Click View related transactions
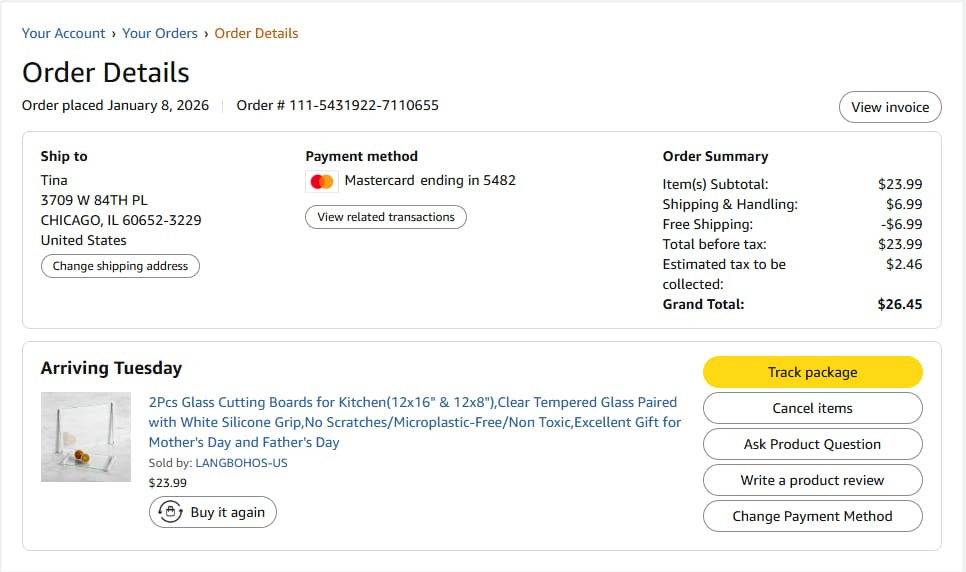Screen dimensions: 966x572 (x=386, y=217)
